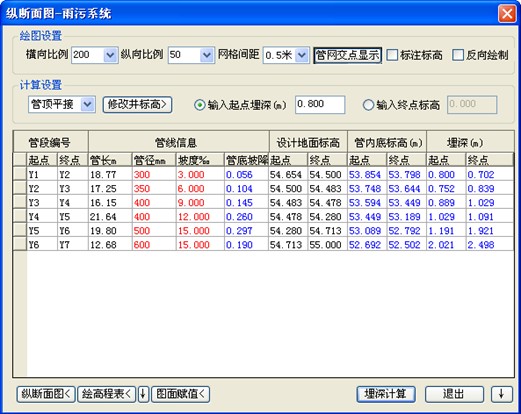Click the 退出 button
Screen dimensions: 521x414
pyautogui.click(x=454, y=394)
